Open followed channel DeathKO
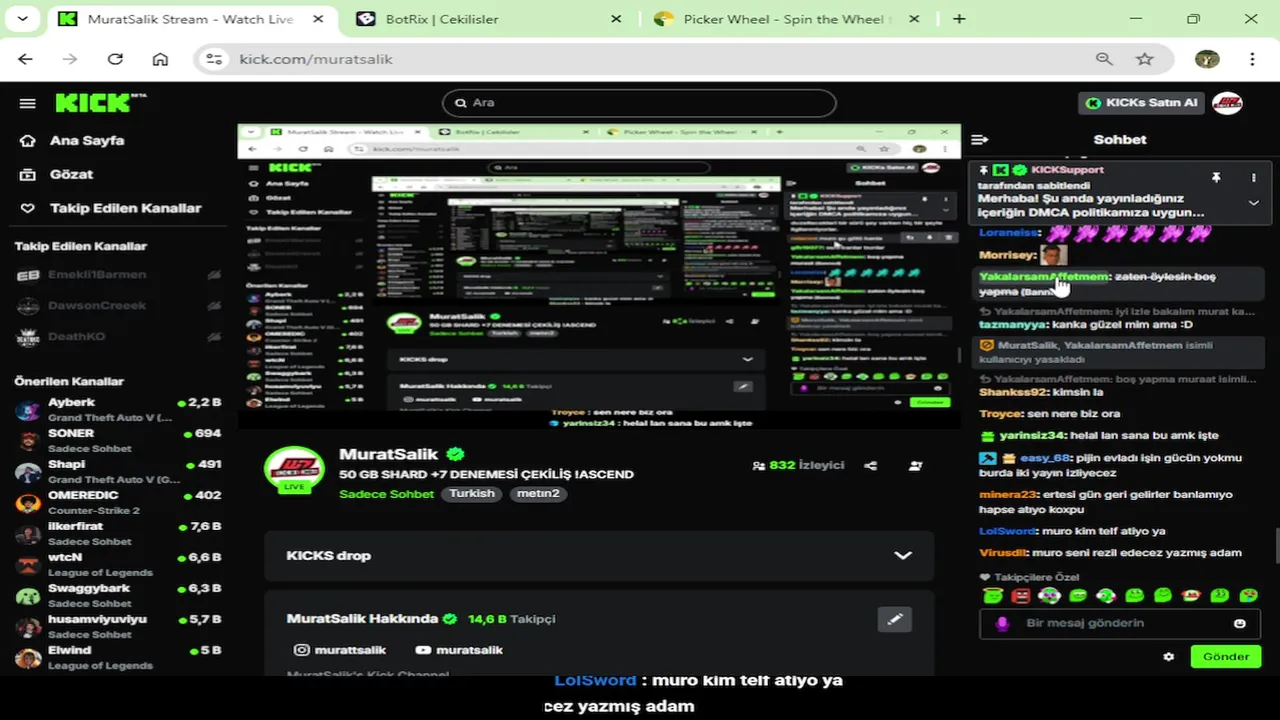The width and height of the screenshot is (1280, 720). [x=118, y=337]
